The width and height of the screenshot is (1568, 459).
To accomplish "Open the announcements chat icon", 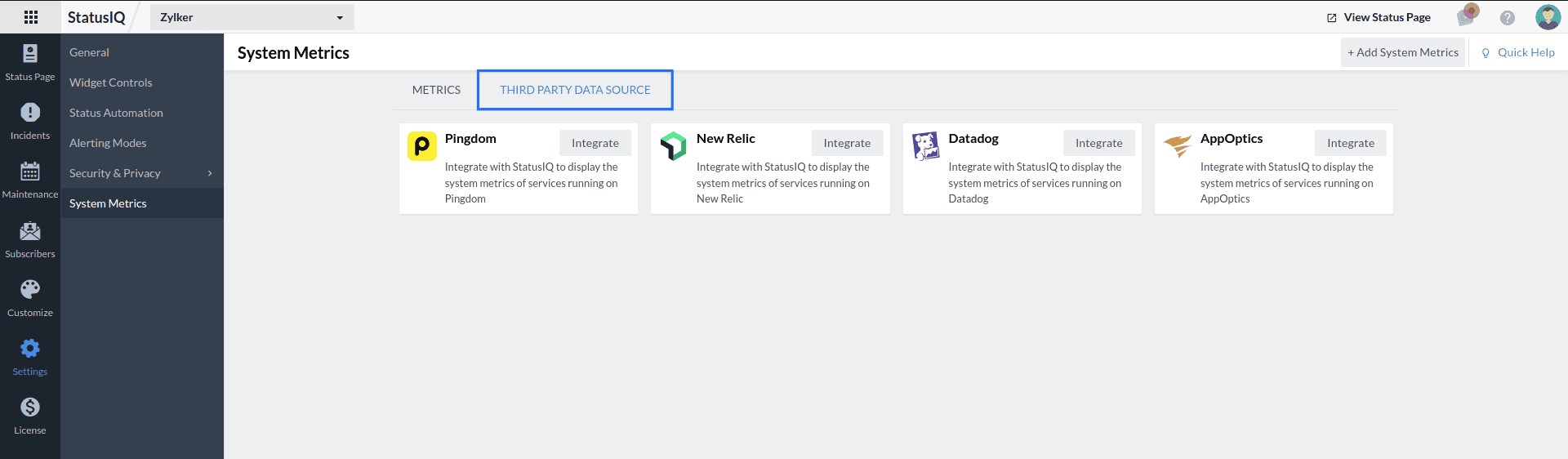I will tap(1468, 16).
